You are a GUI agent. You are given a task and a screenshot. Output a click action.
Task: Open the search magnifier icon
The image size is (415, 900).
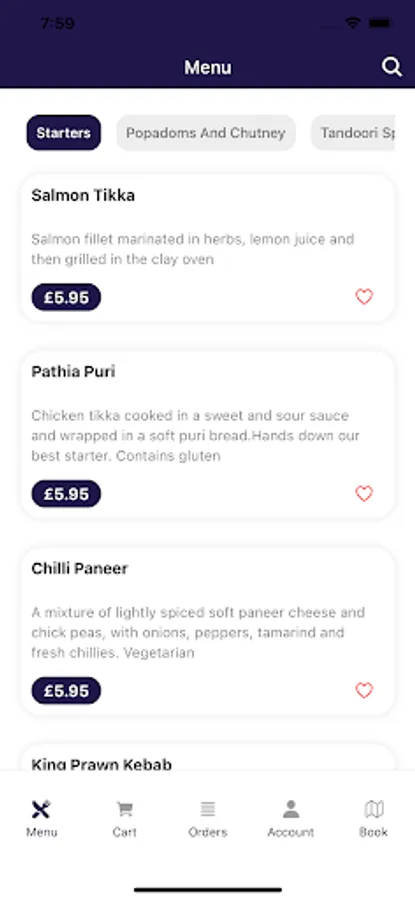[x=391, y=67]
